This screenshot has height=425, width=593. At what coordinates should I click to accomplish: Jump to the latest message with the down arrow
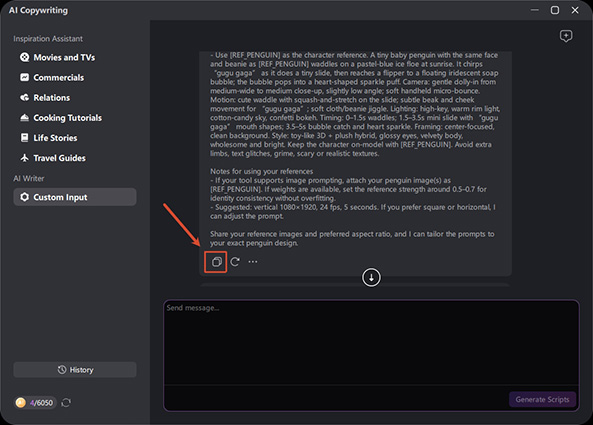pyautogui.click(x=371, y=278)
